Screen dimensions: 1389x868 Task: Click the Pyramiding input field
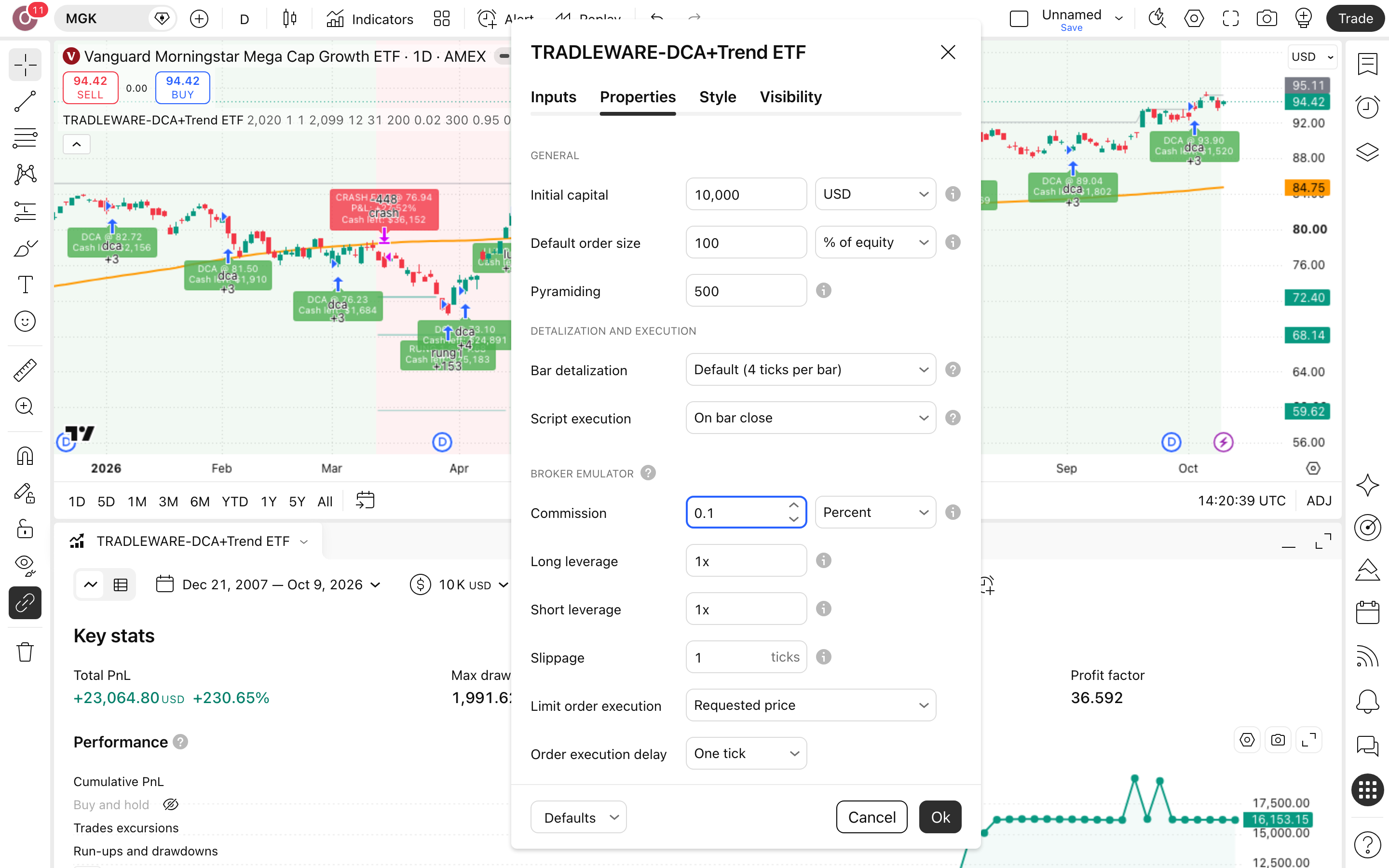click(x=746, y=290)
